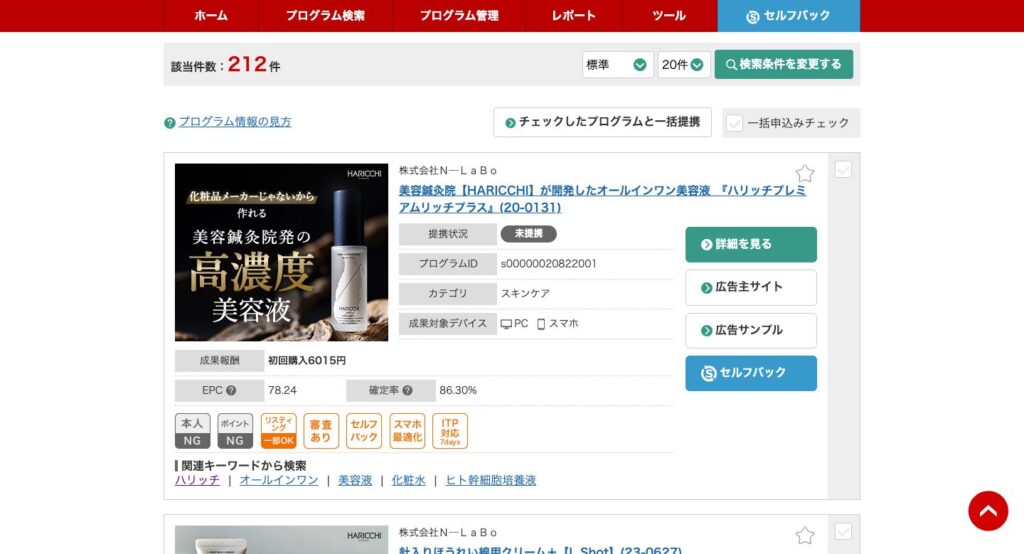Click the 広告主サイト button

[751, 287]
